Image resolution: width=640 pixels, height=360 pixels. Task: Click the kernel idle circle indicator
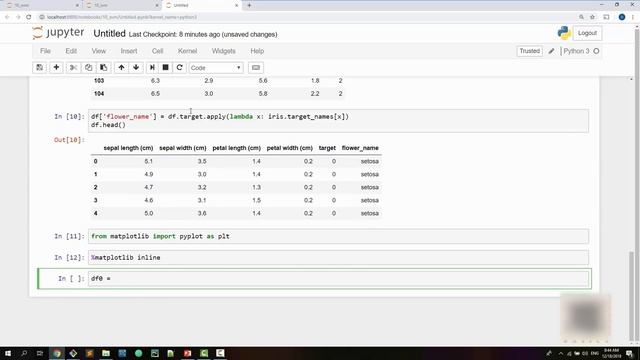pos(596,51)
